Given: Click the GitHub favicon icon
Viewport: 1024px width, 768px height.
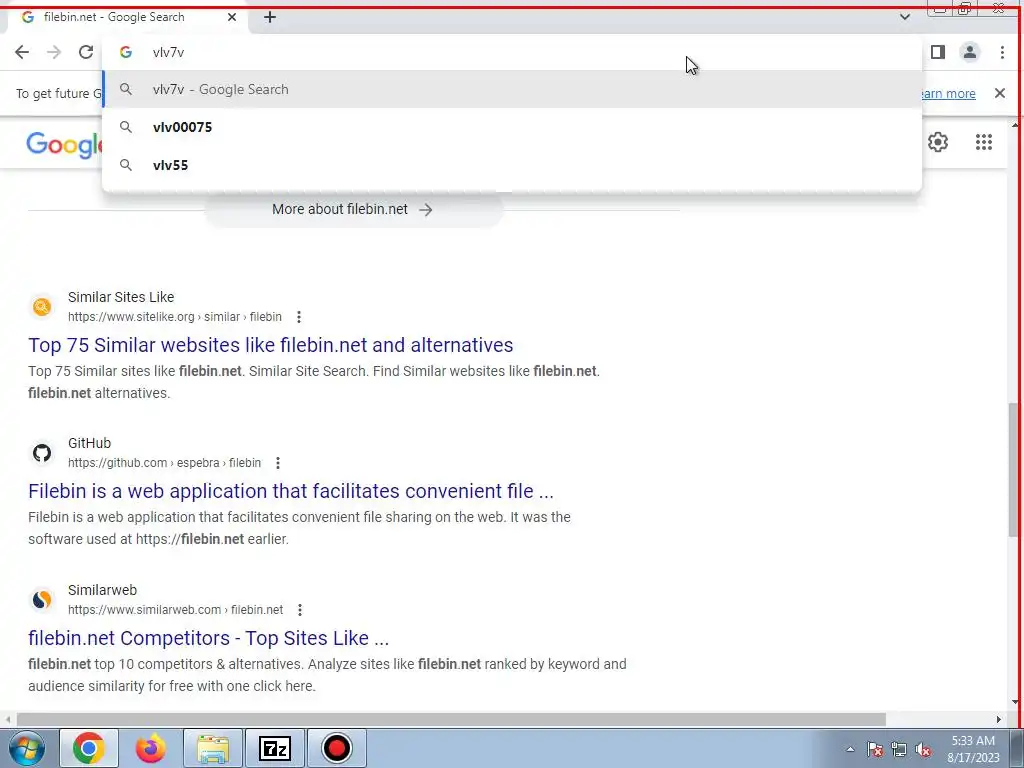Looking at the screenshot, I should coord(42,453).
